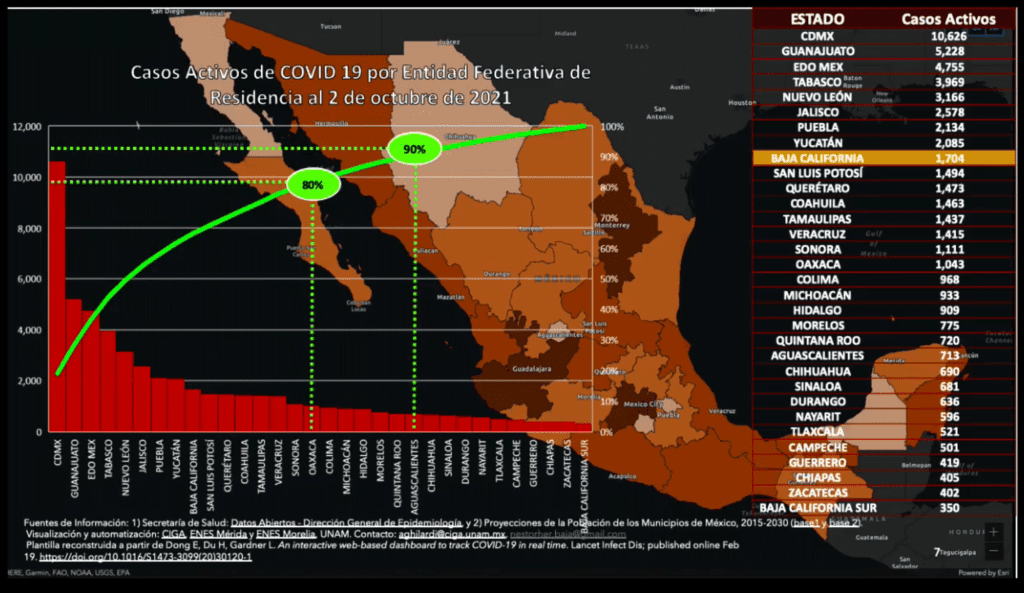This screenshot has height=593, width=1024.
Task: Open the Datos Abiertos Dirección General de Epidemiología link
Action: pyautogui.click(x=346, y=523)
